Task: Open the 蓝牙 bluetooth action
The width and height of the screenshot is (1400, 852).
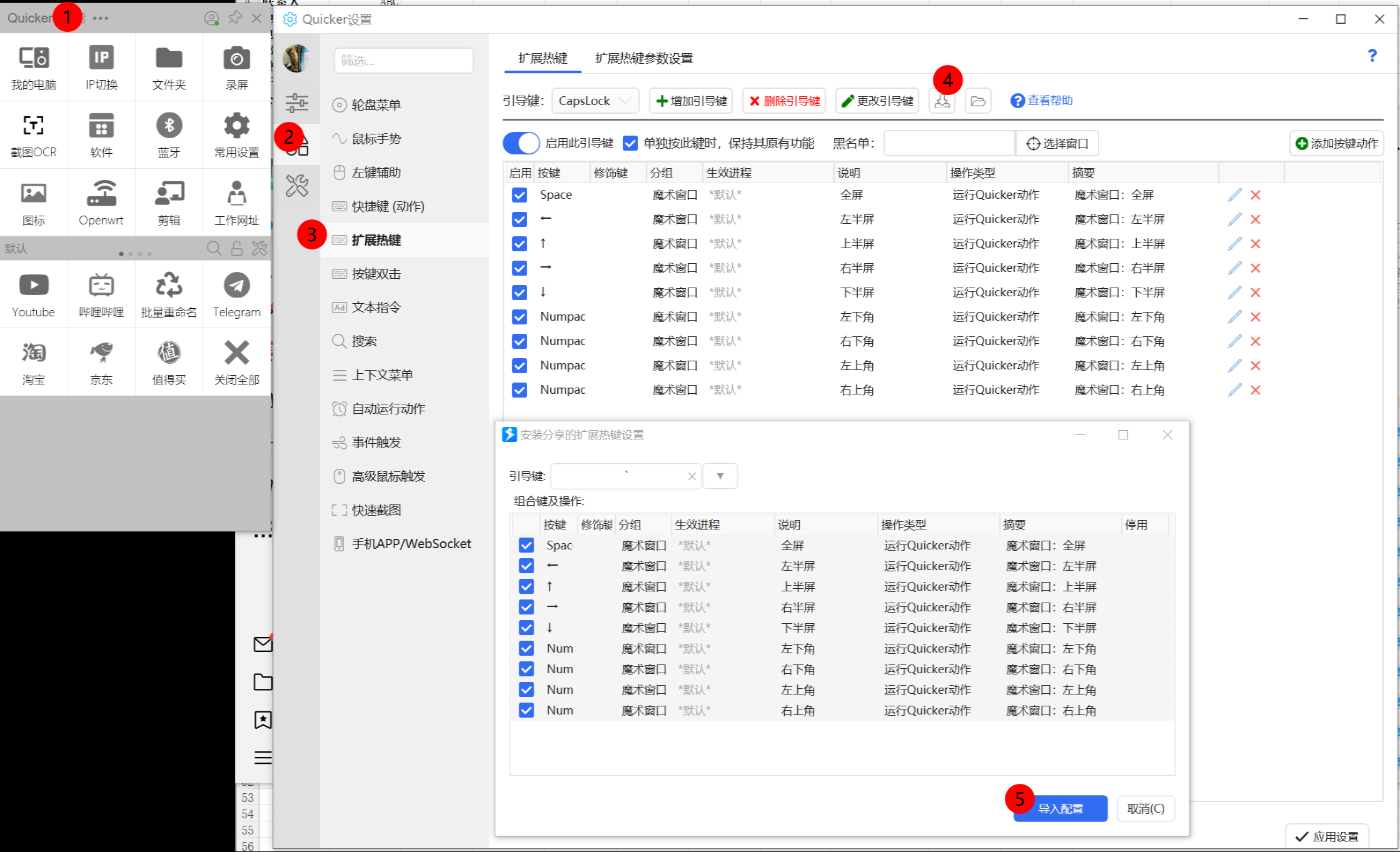Action: click(x=169, y=135)
